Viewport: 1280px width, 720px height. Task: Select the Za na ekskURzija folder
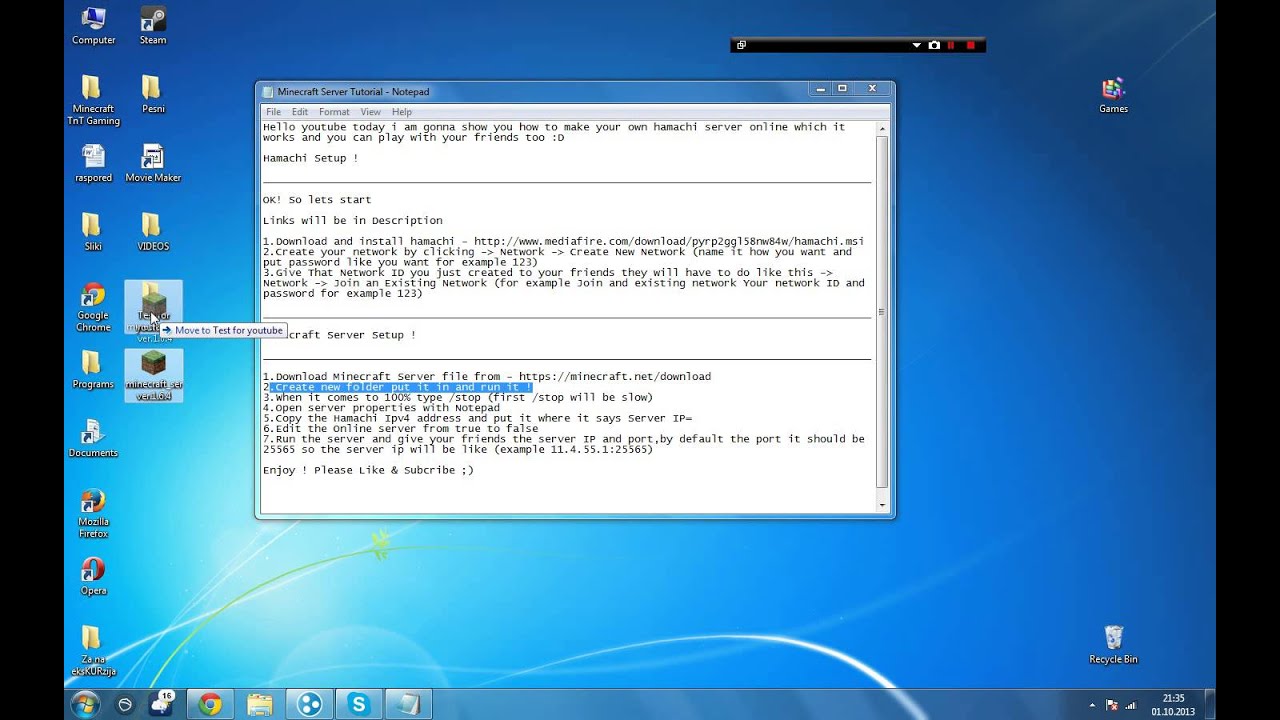point(93,651)
